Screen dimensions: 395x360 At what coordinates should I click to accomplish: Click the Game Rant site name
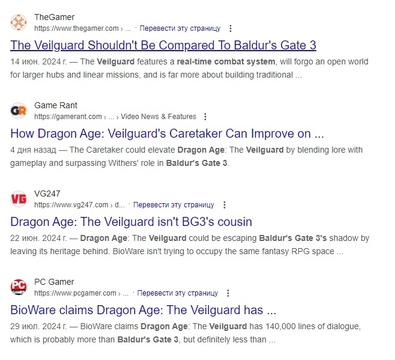tap(56, 105)
